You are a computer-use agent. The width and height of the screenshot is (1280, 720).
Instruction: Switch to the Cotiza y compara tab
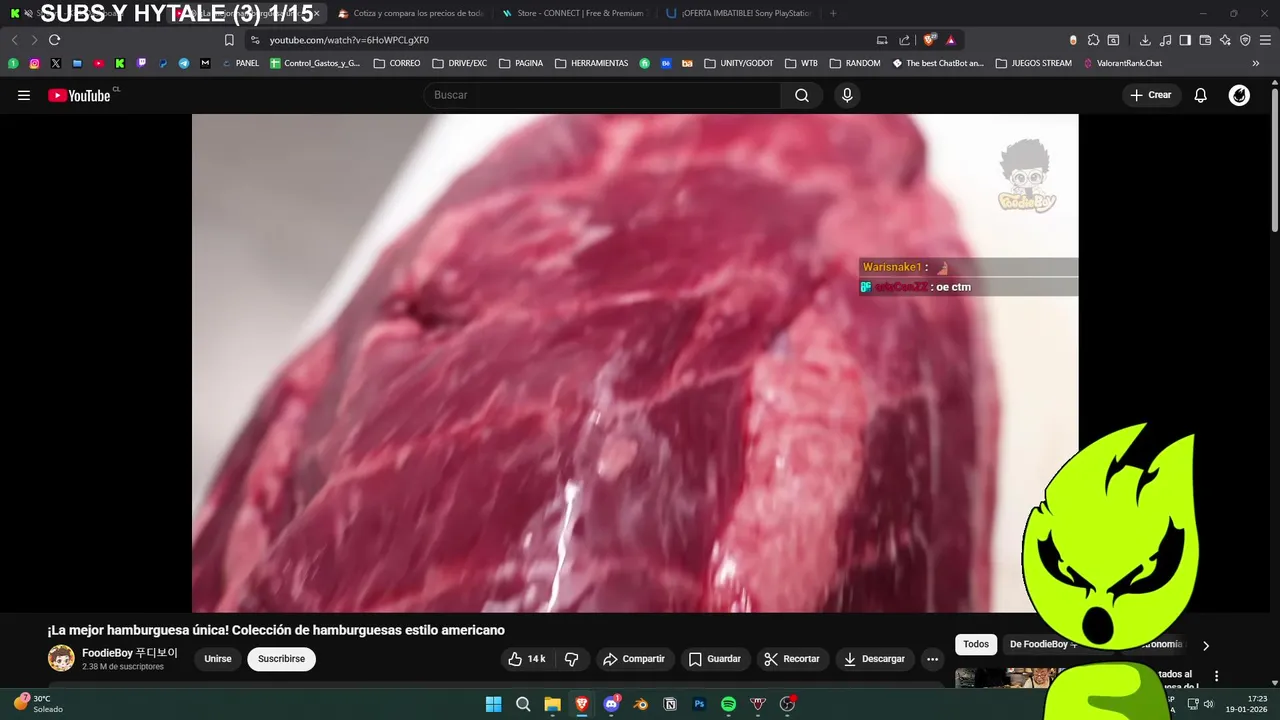pyautogui.click(x=410, y=13)
